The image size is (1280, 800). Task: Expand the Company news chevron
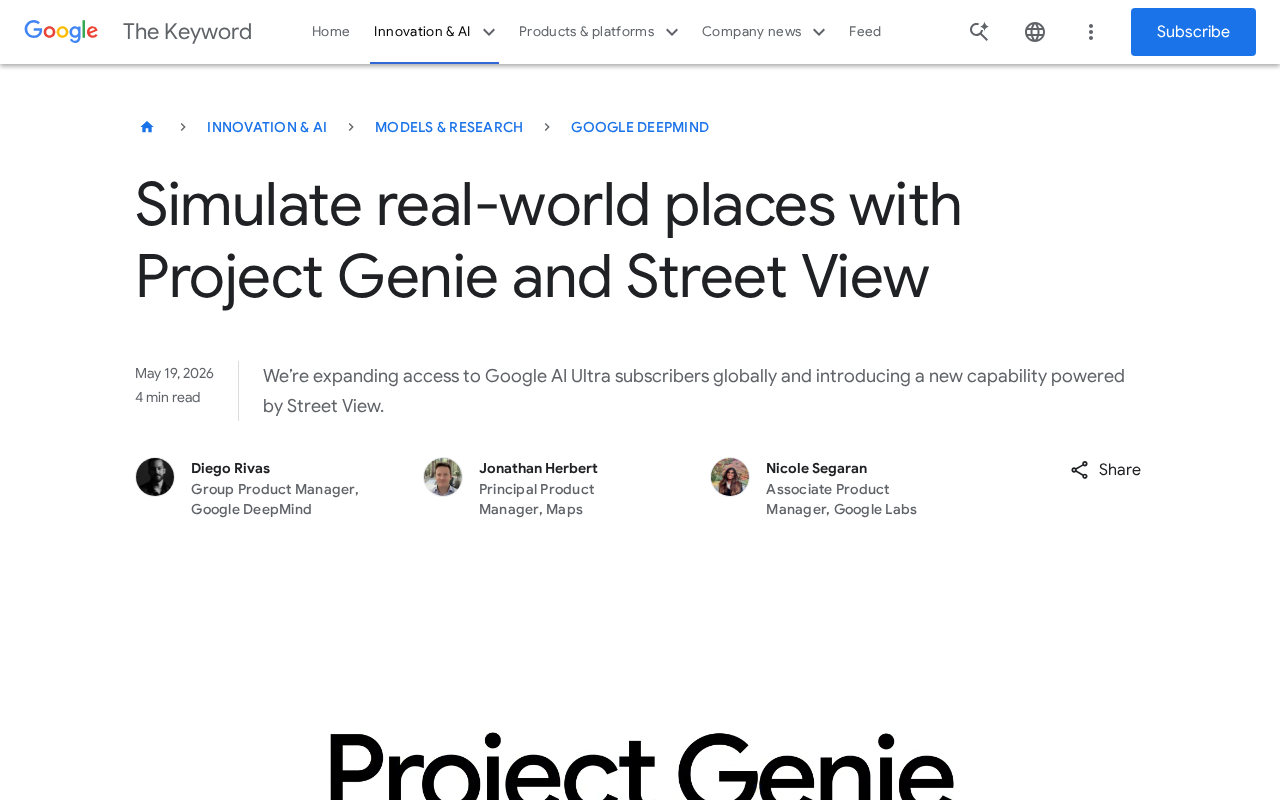819,32
